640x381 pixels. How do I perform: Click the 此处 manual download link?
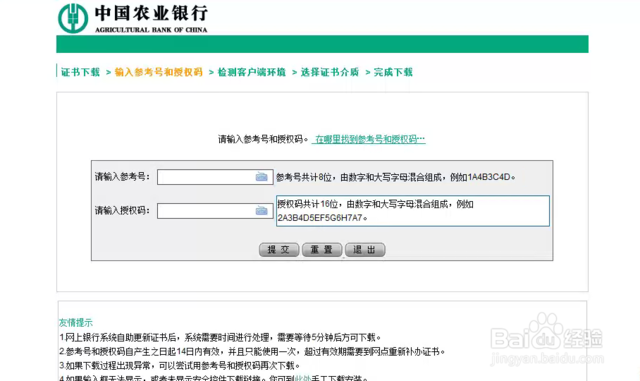click(302, 378)
